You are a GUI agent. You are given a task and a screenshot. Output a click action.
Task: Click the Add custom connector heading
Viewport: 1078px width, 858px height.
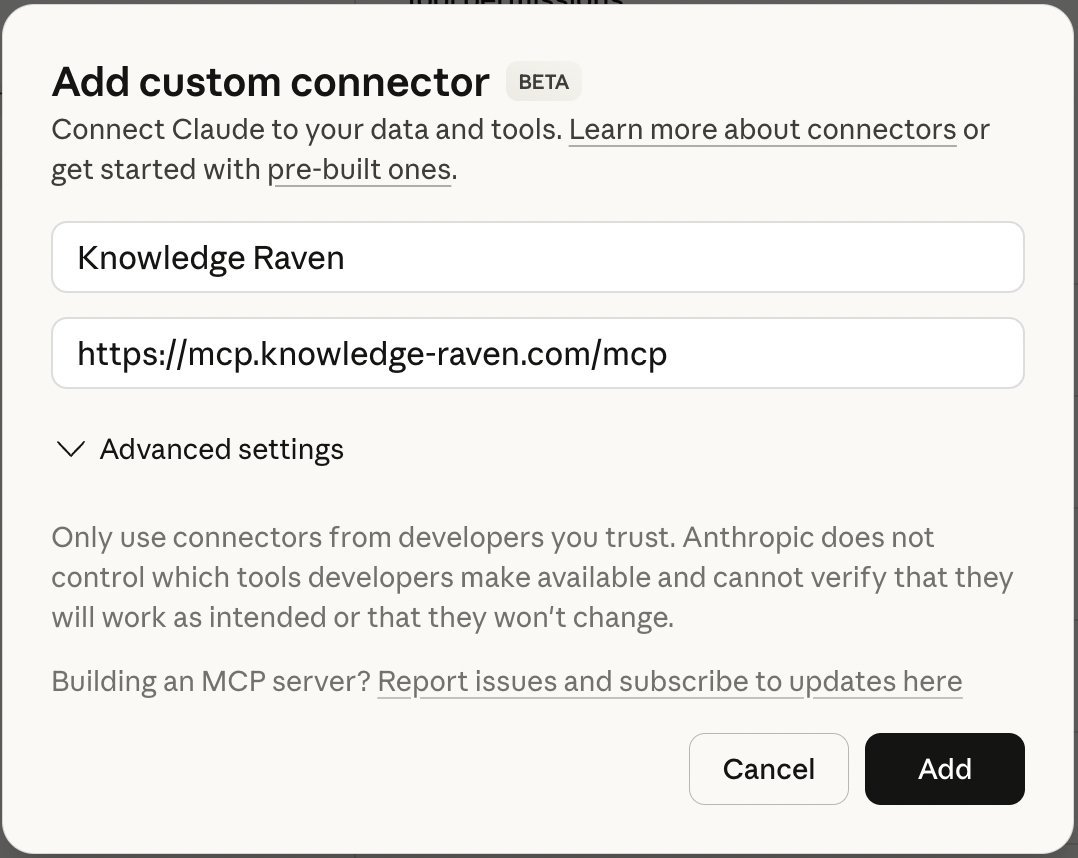tap(270, 81)
